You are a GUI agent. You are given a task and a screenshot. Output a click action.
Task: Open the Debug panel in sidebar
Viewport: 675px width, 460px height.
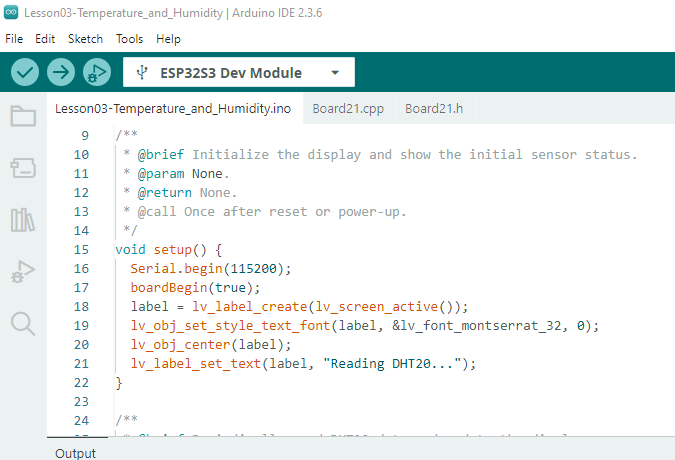23,272
